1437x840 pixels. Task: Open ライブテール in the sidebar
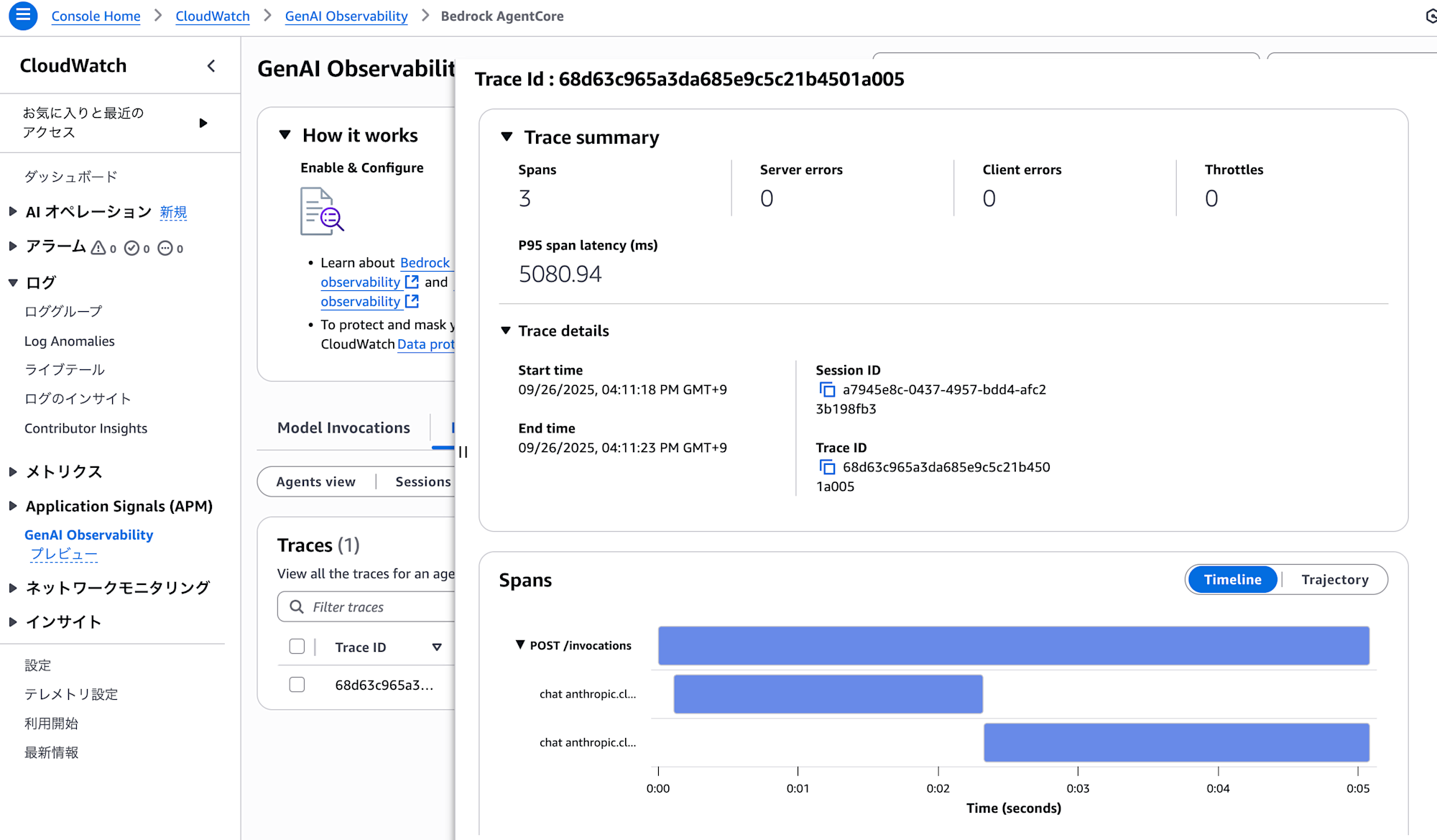65,369
